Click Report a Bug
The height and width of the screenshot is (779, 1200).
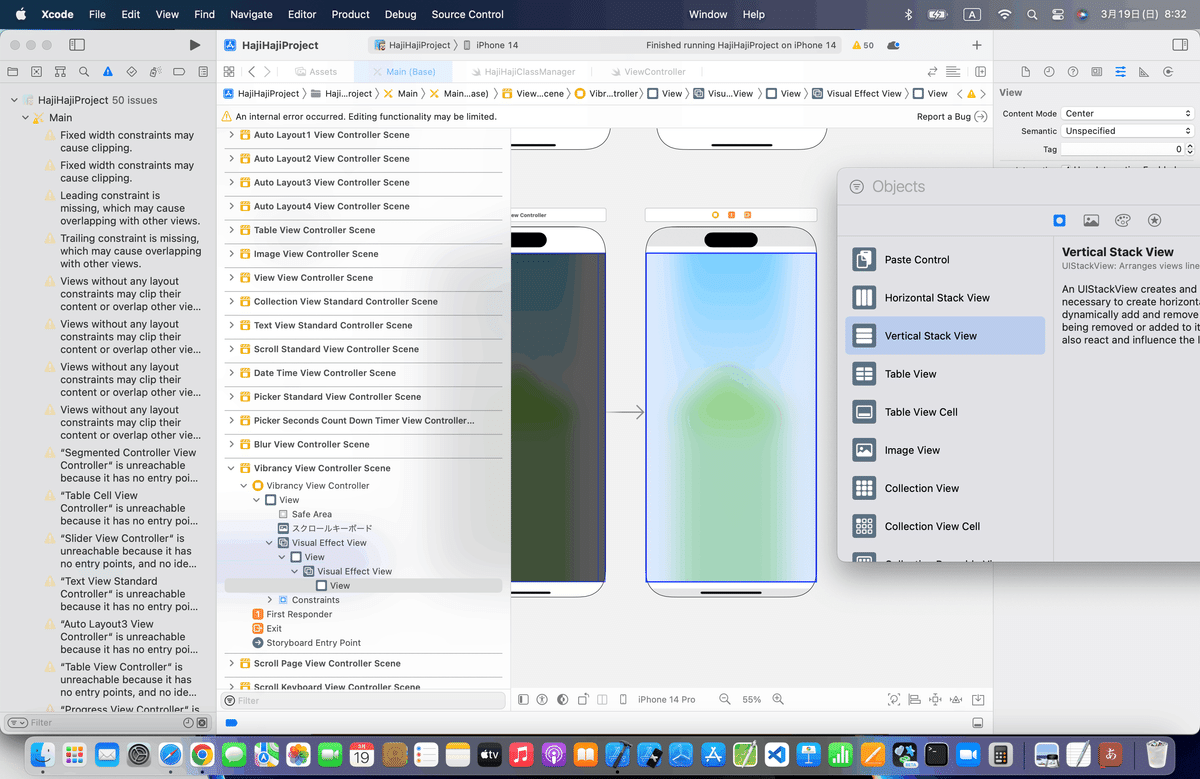pos(952,117)
